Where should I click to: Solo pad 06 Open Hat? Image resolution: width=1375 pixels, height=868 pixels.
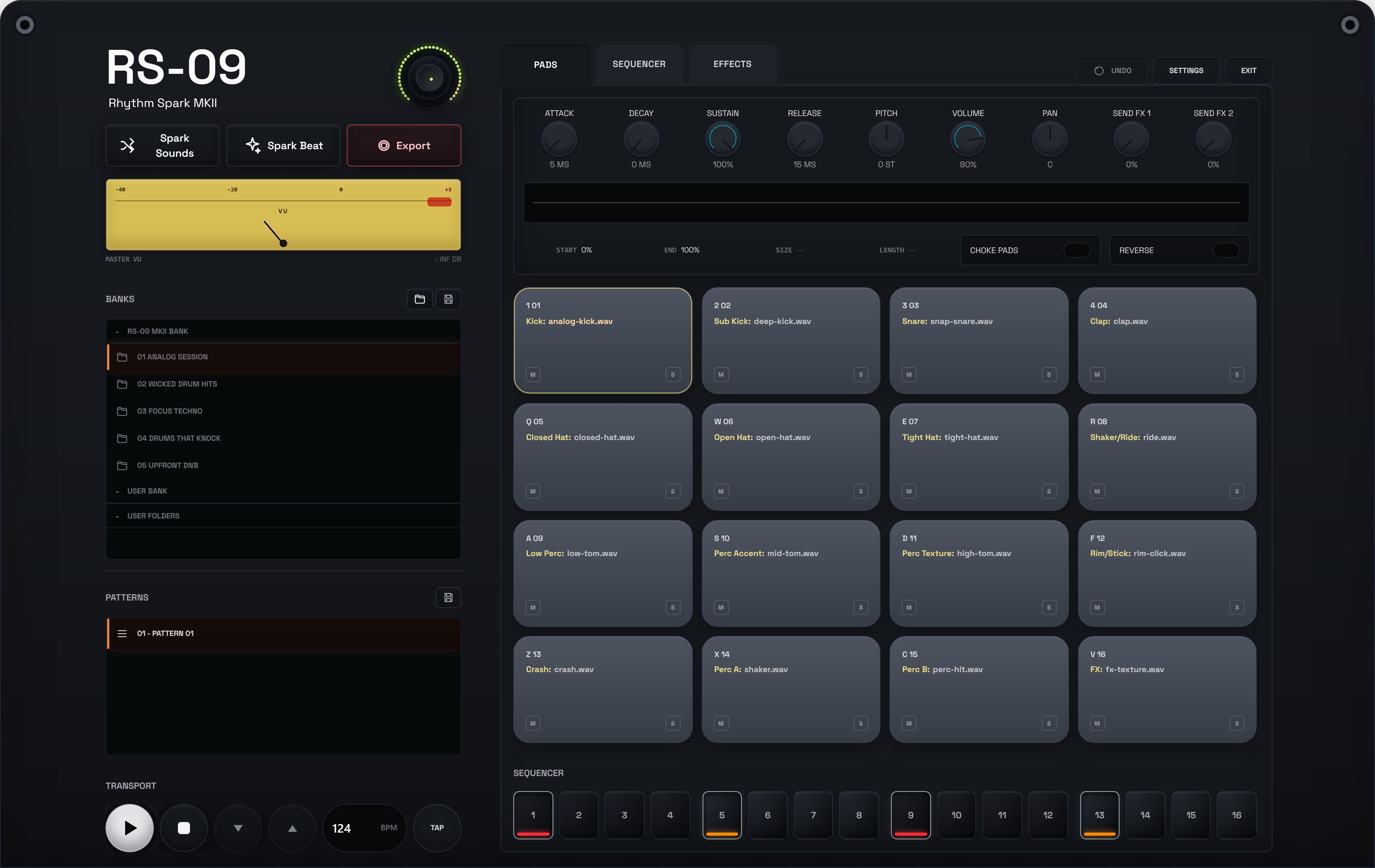tap(861, 491)
